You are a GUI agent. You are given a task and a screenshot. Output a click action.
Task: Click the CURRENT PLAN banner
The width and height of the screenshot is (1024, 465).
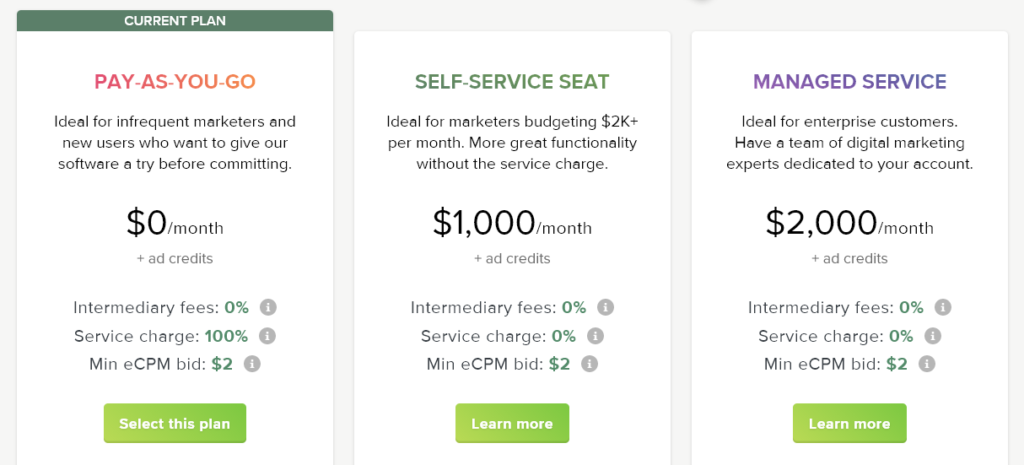coord(175,20)
